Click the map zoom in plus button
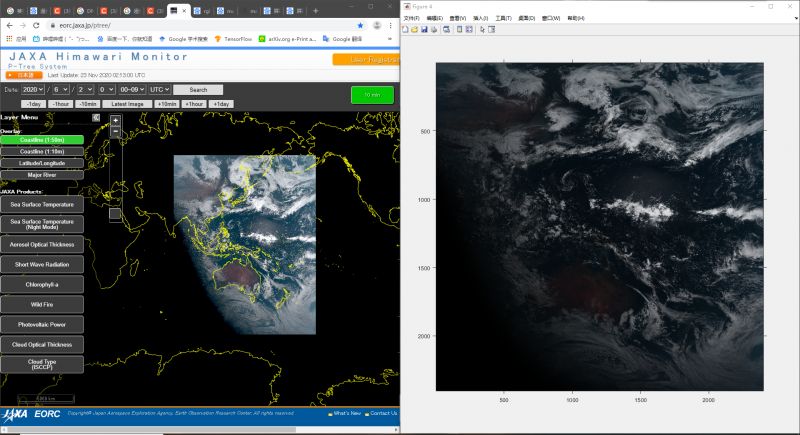The image size is (800, 435). tap(115, 120)
